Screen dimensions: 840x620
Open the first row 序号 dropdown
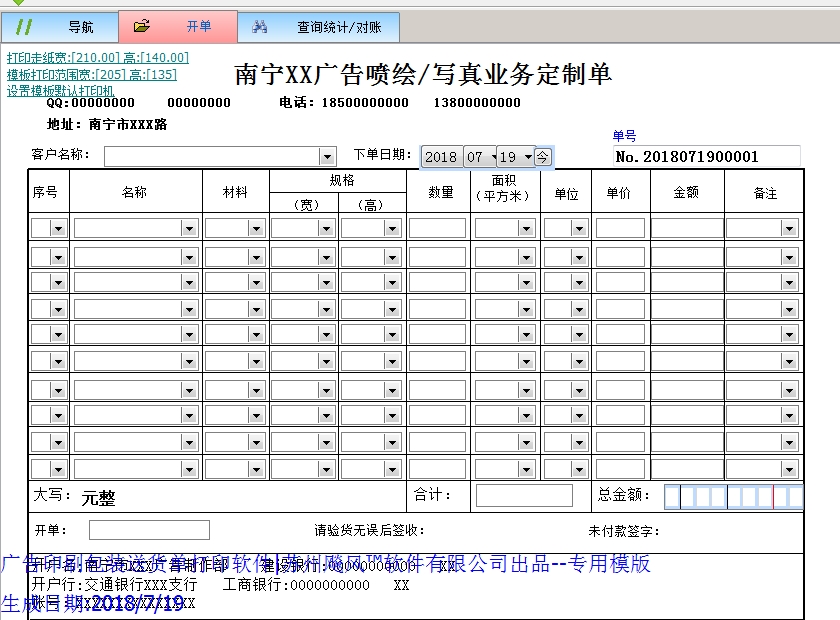point(58,229)
